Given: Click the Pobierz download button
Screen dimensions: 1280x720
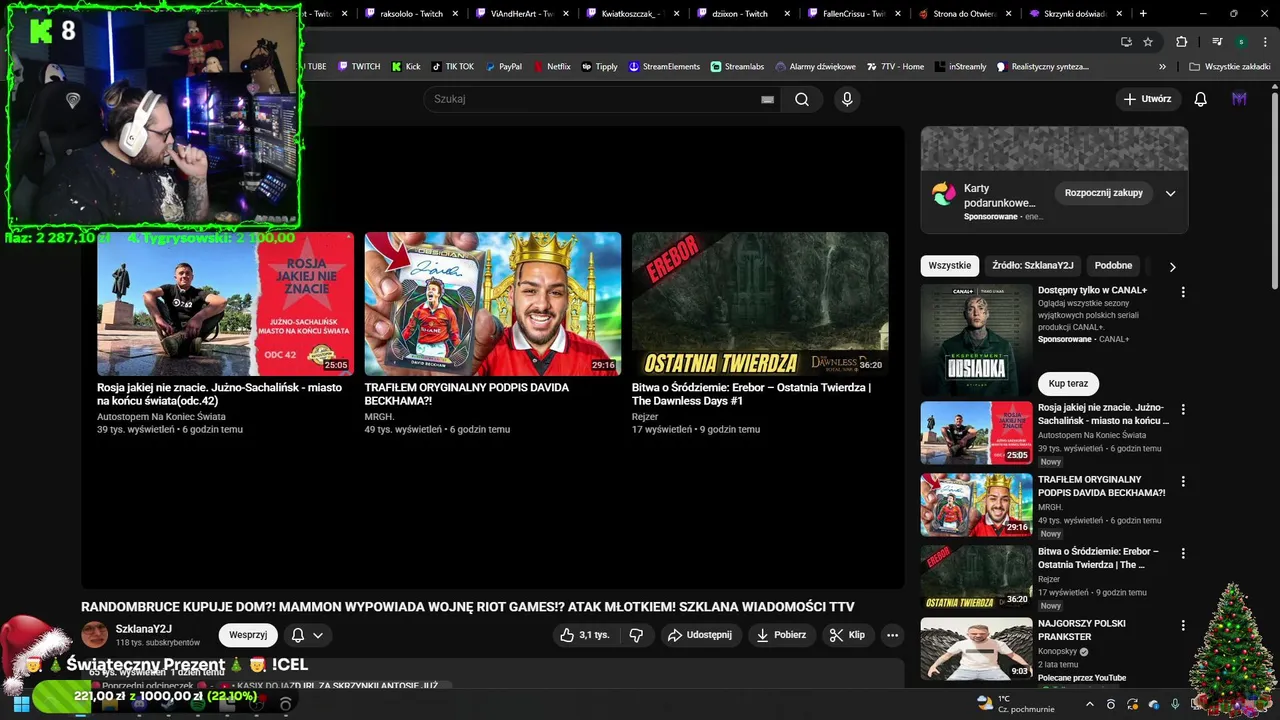Looking at the screenshot, I should tap(781, 635).
